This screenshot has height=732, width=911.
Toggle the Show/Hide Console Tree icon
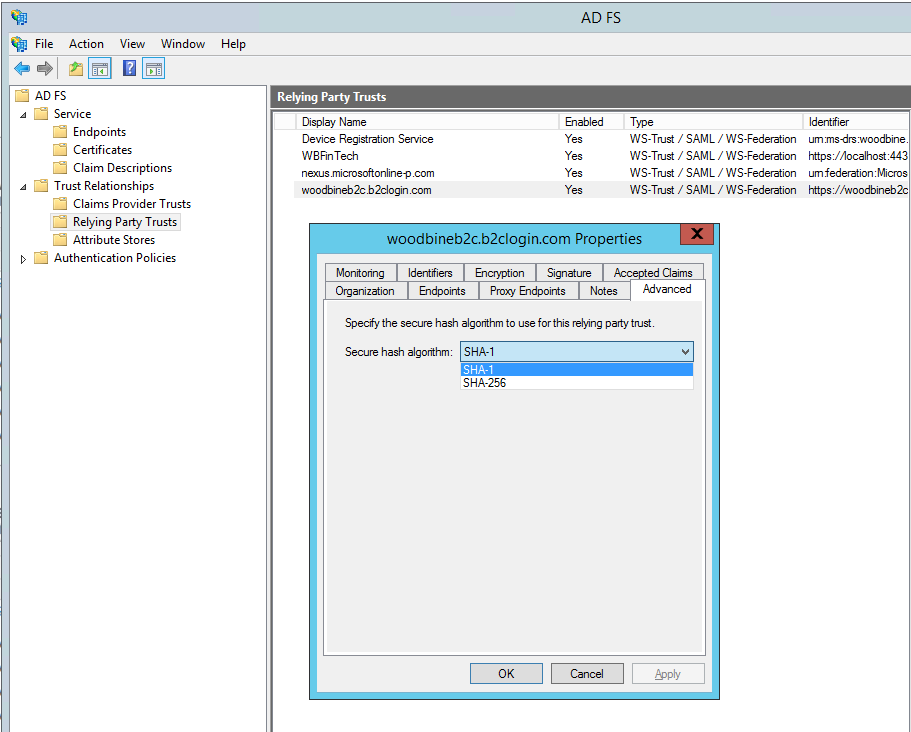pyautogui.click(x=100, y=69)
